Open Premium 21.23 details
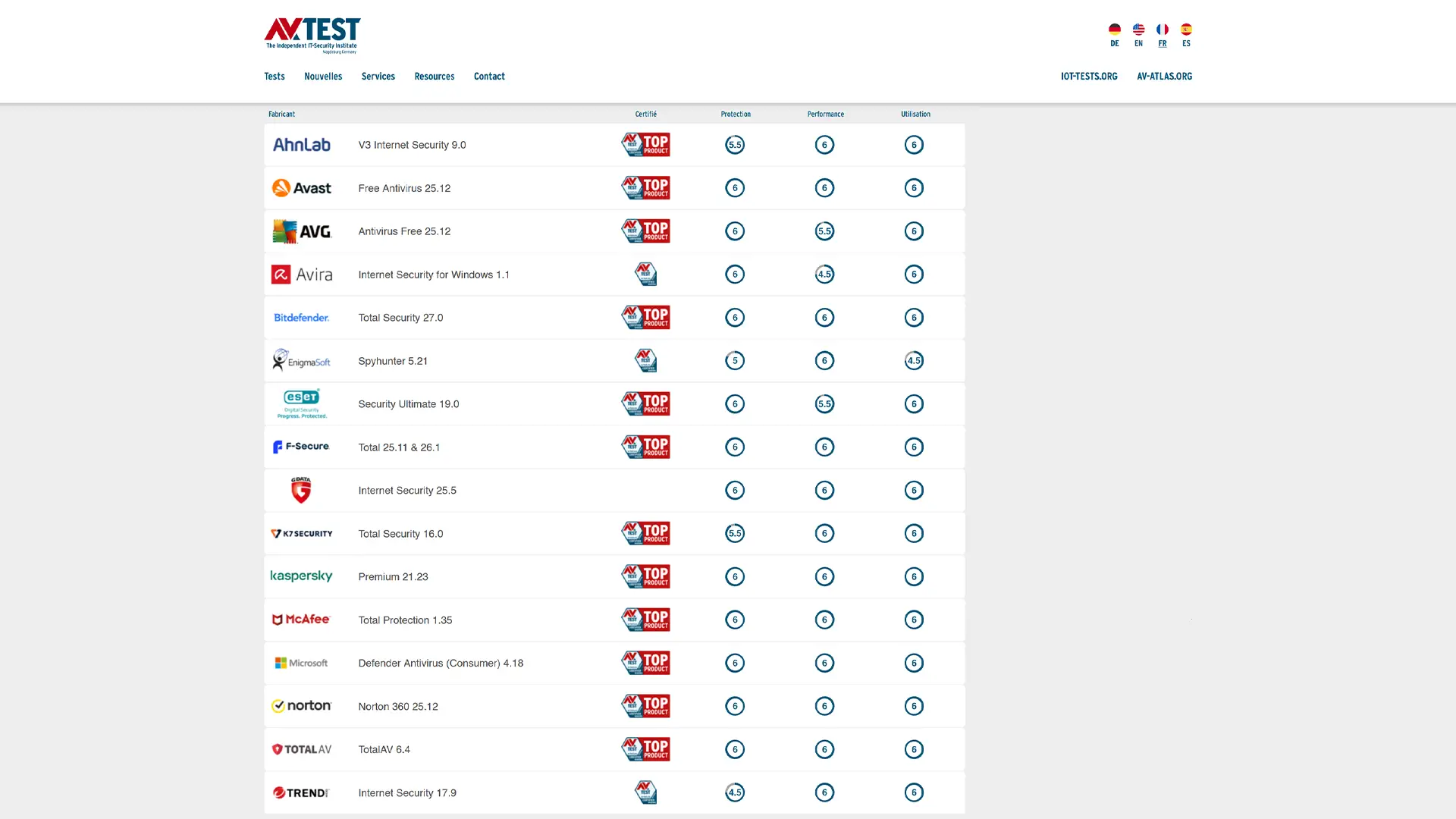 pos(393,577)
